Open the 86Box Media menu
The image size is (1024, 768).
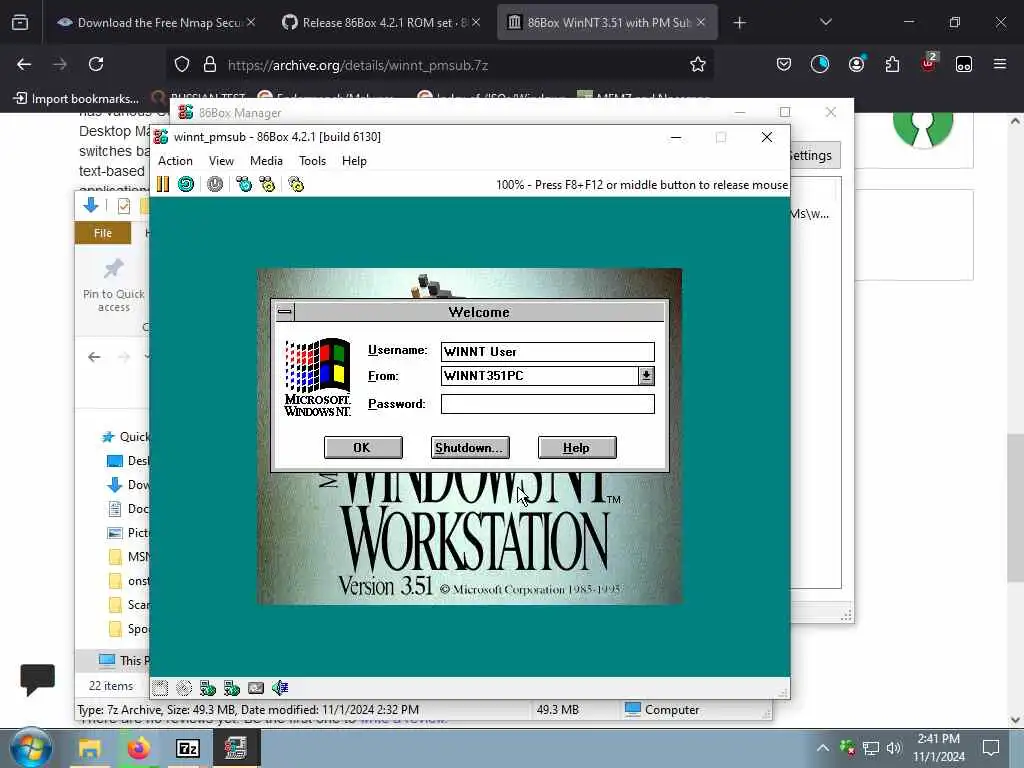266,161
